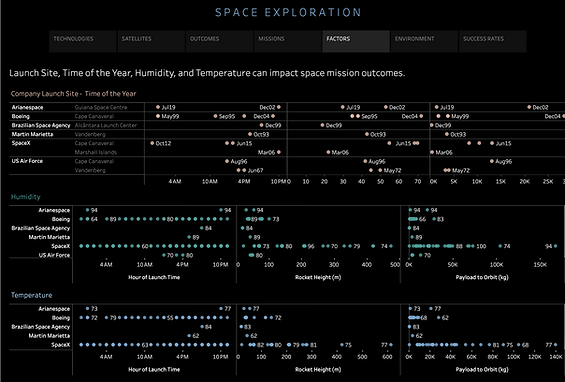
Task: Click the 120K tick on the Temperature payload axis
Action: [535, 357]
